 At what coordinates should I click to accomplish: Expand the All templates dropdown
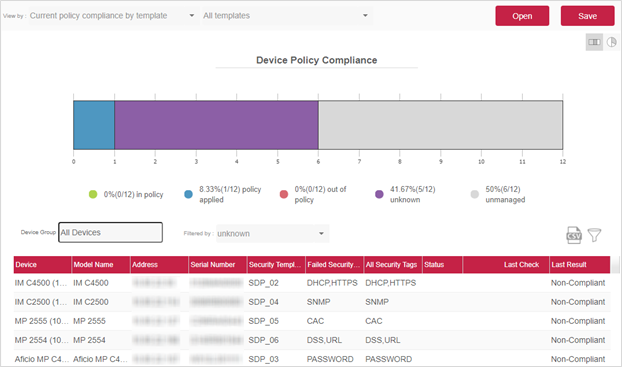coord(286,16)
